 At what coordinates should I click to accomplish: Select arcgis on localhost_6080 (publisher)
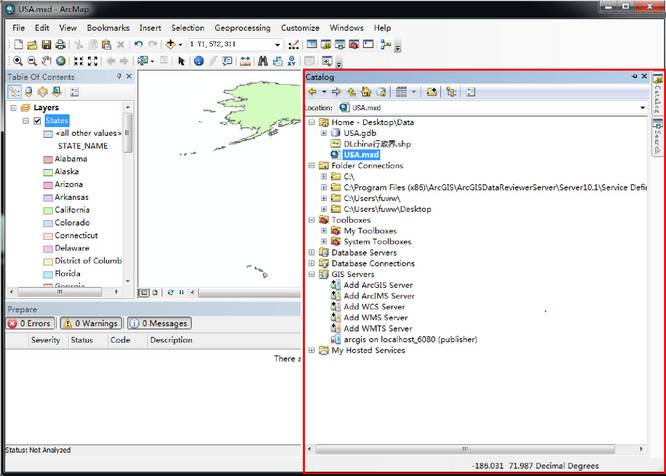coord(410,339)
